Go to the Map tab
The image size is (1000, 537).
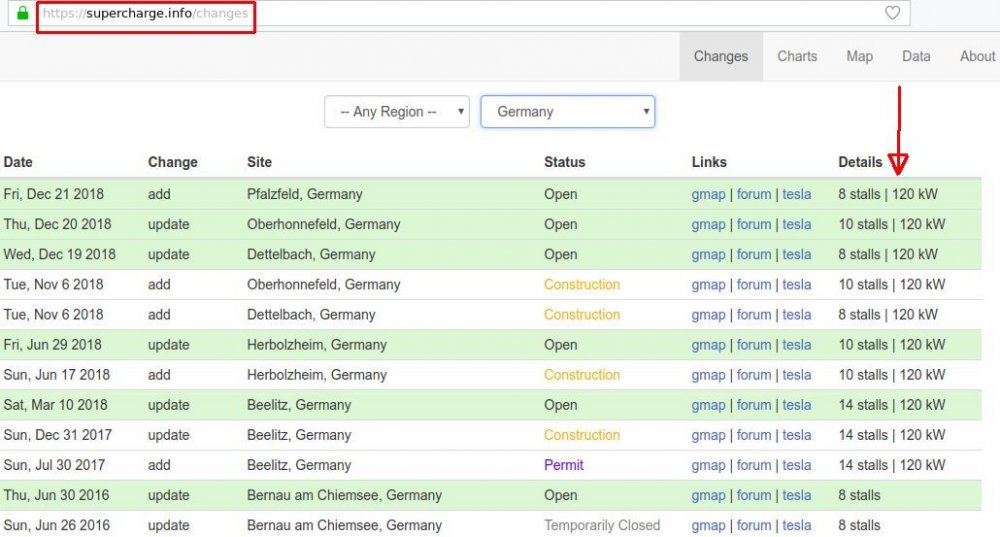[x=859, y=57]
